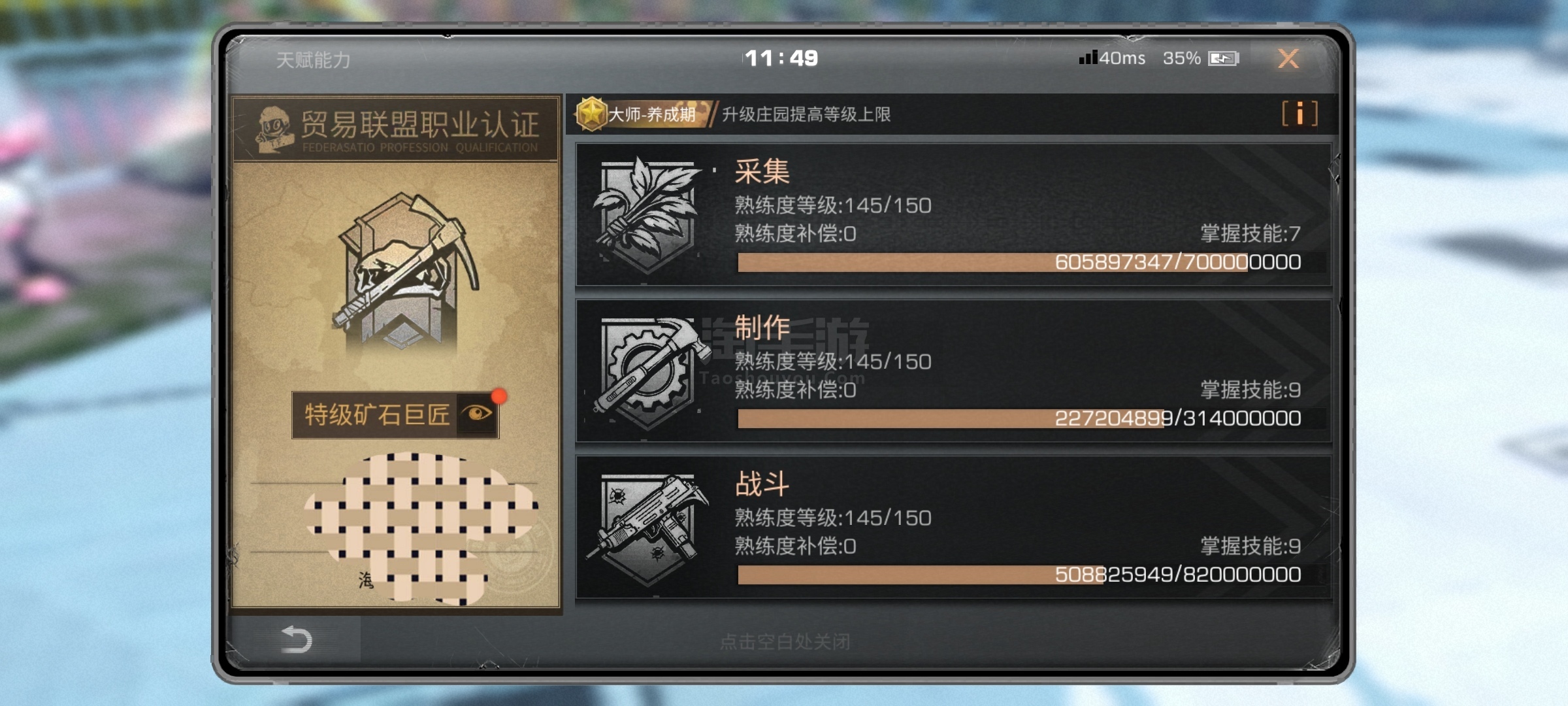Select the 制作 proficiency row title

point(762,328)
